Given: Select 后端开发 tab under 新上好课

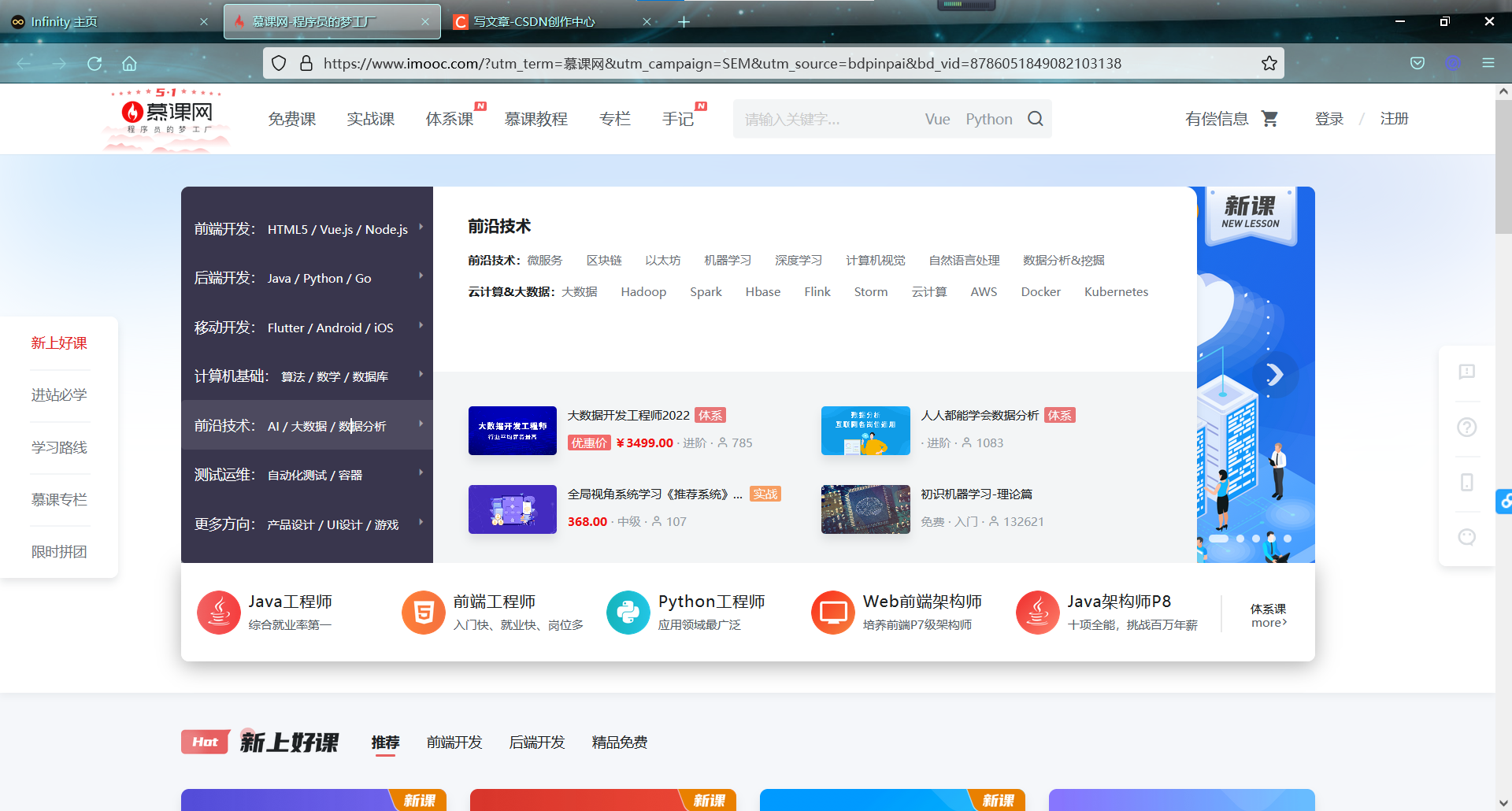Looking at the screenshot, I should click(x=537, y=742).
